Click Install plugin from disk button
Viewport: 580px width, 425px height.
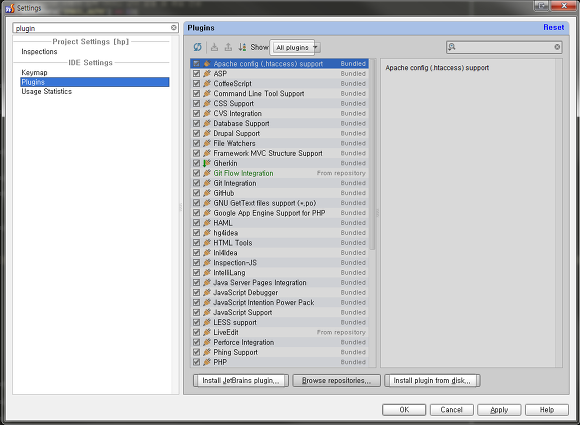[x=432, y=381]
